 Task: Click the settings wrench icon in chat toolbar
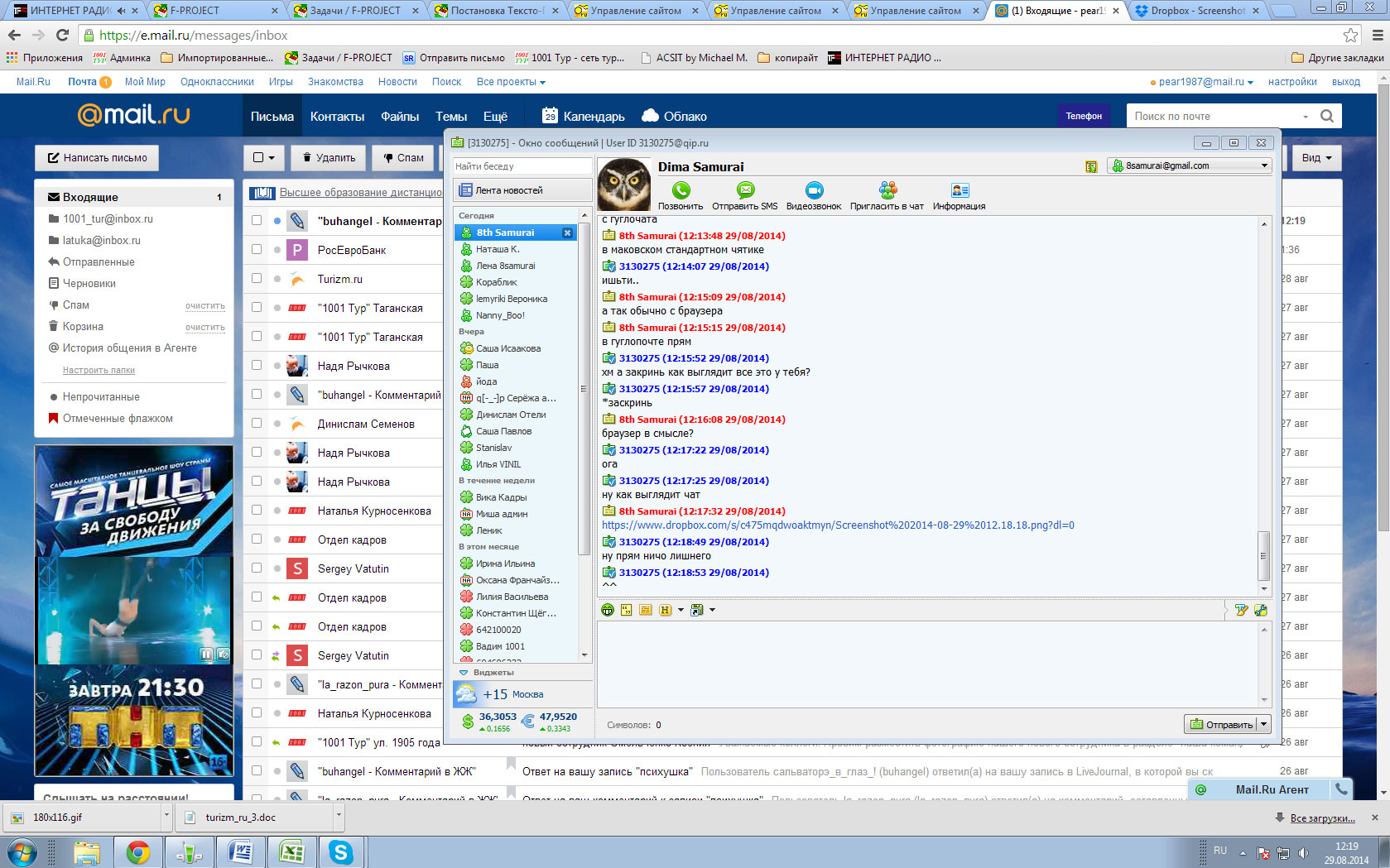pyautogui.click(x=1260, y=610)
